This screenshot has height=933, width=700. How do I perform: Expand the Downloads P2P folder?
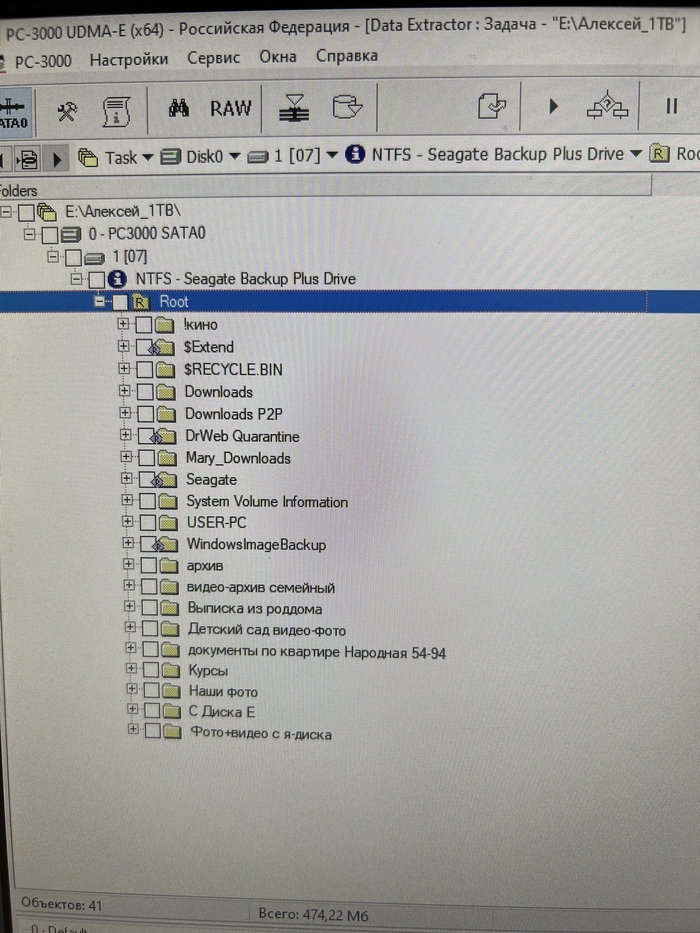124,413
